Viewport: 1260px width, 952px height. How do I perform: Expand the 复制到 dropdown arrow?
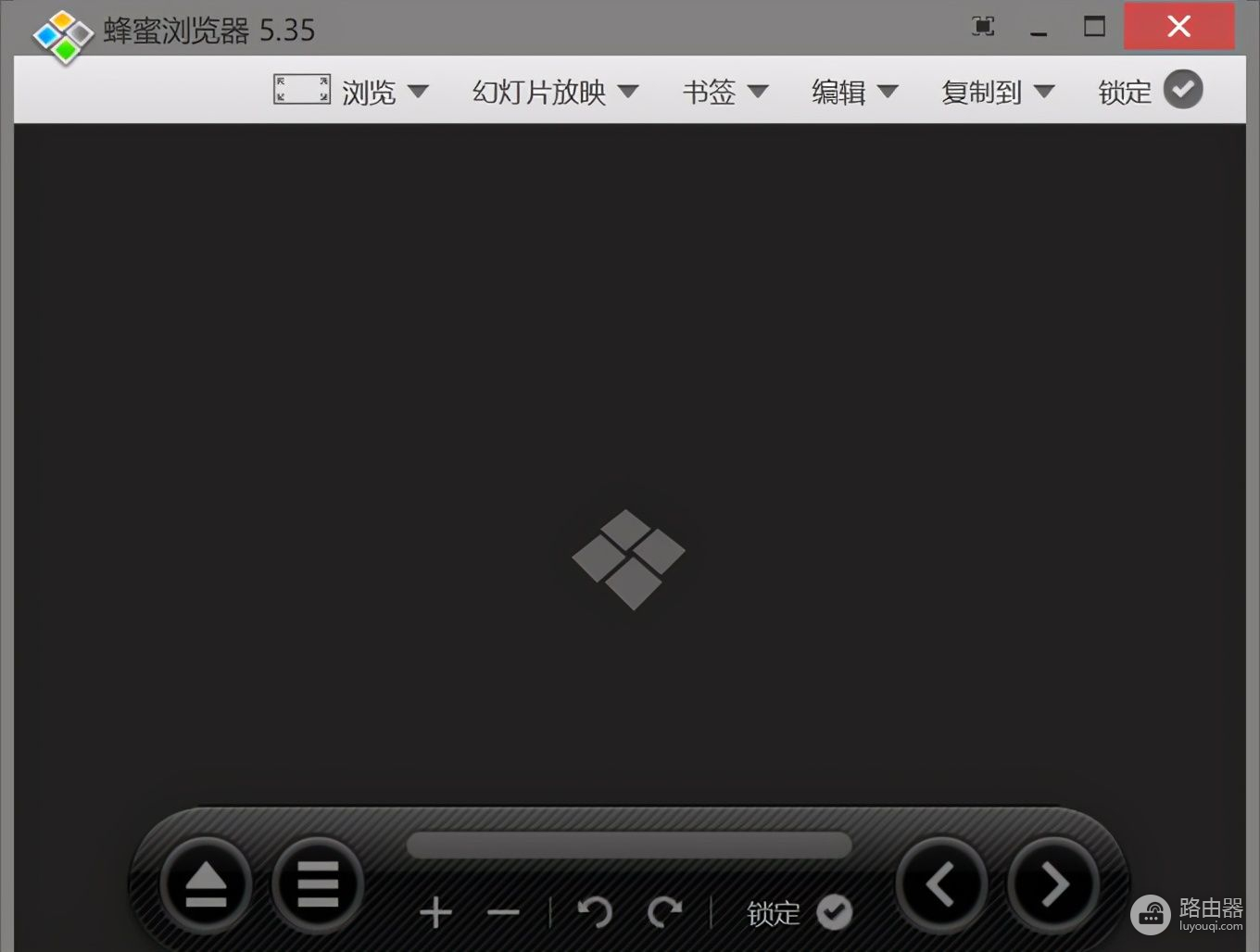tap(1044, 92)
